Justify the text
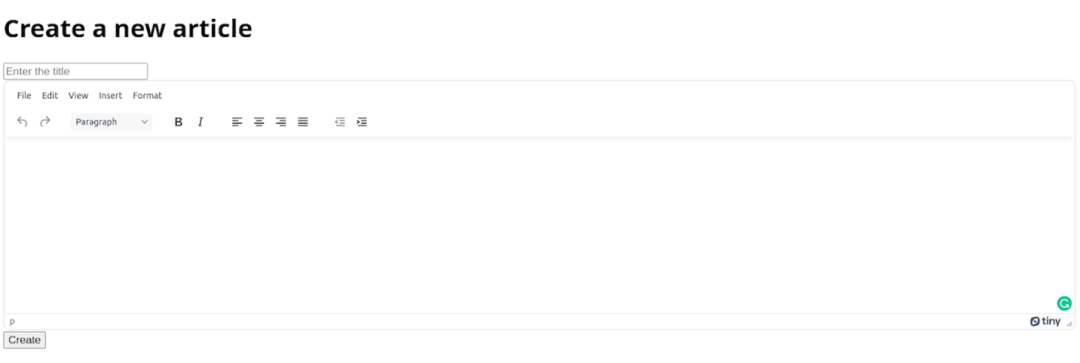Screen dimensions: 1080x363 [x=303, y=122]
